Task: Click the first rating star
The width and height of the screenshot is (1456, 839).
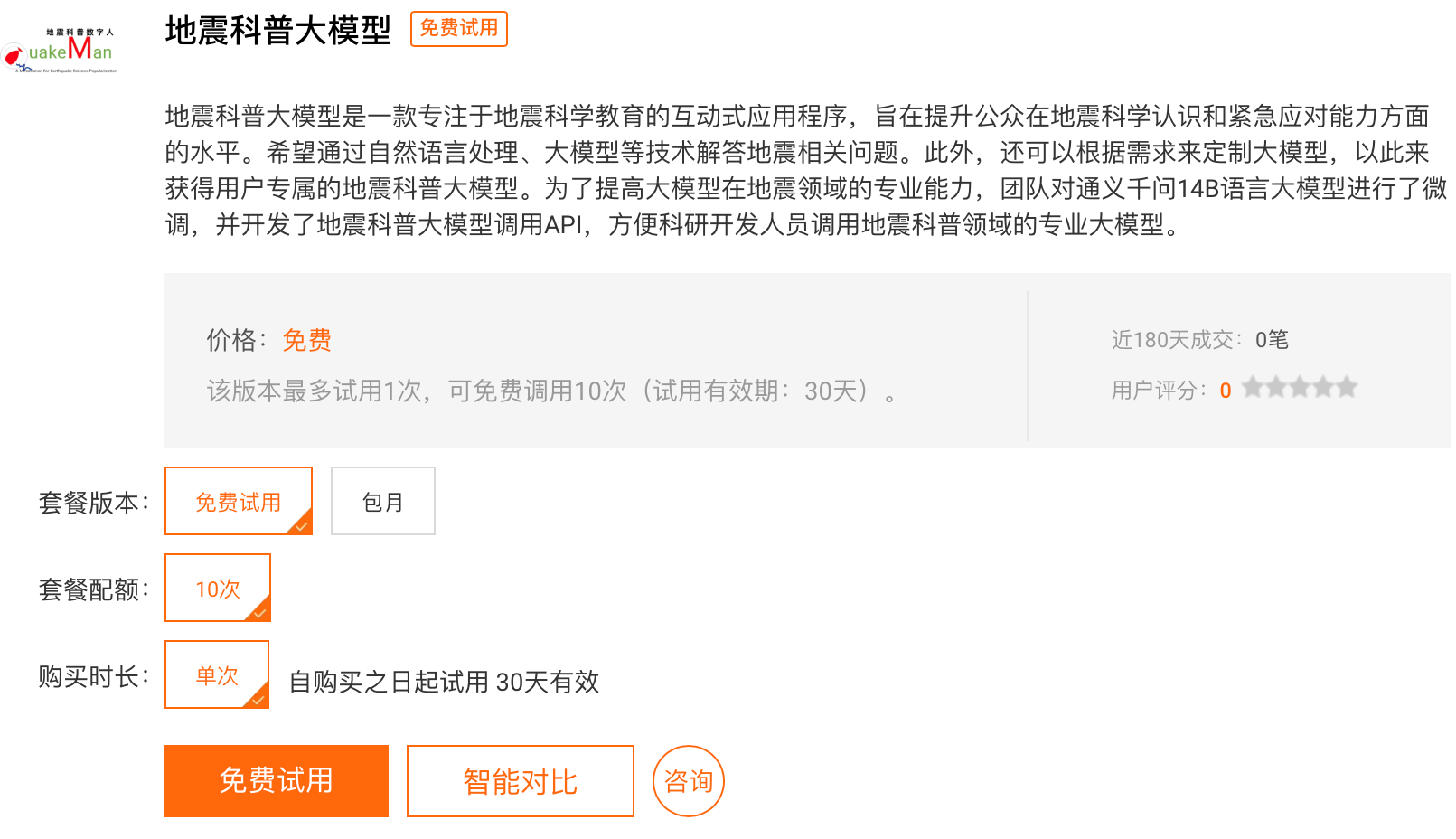Action: [x=1253, y=388]
